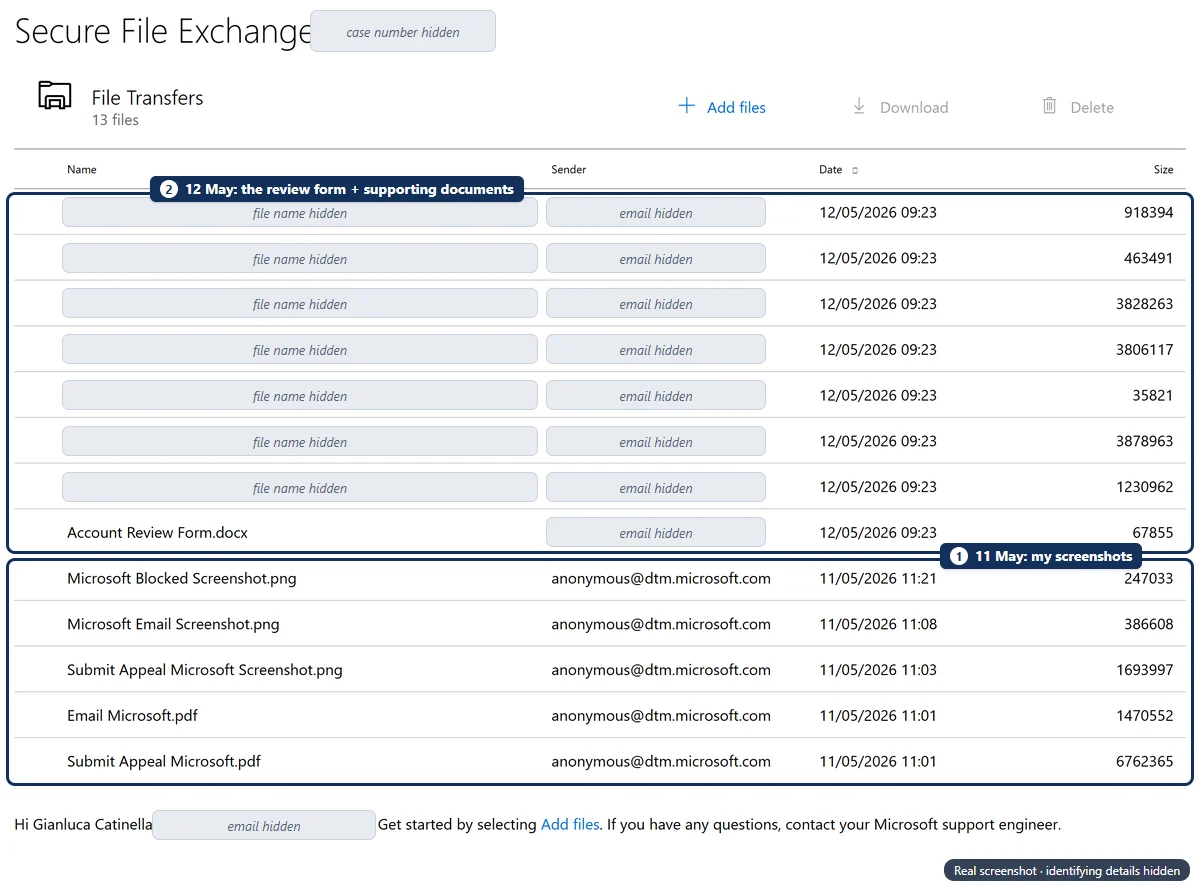Image resolution: width=1200 pixels, height=890 pixels.
Task: Click the Download button label
Action: [914, 107]
